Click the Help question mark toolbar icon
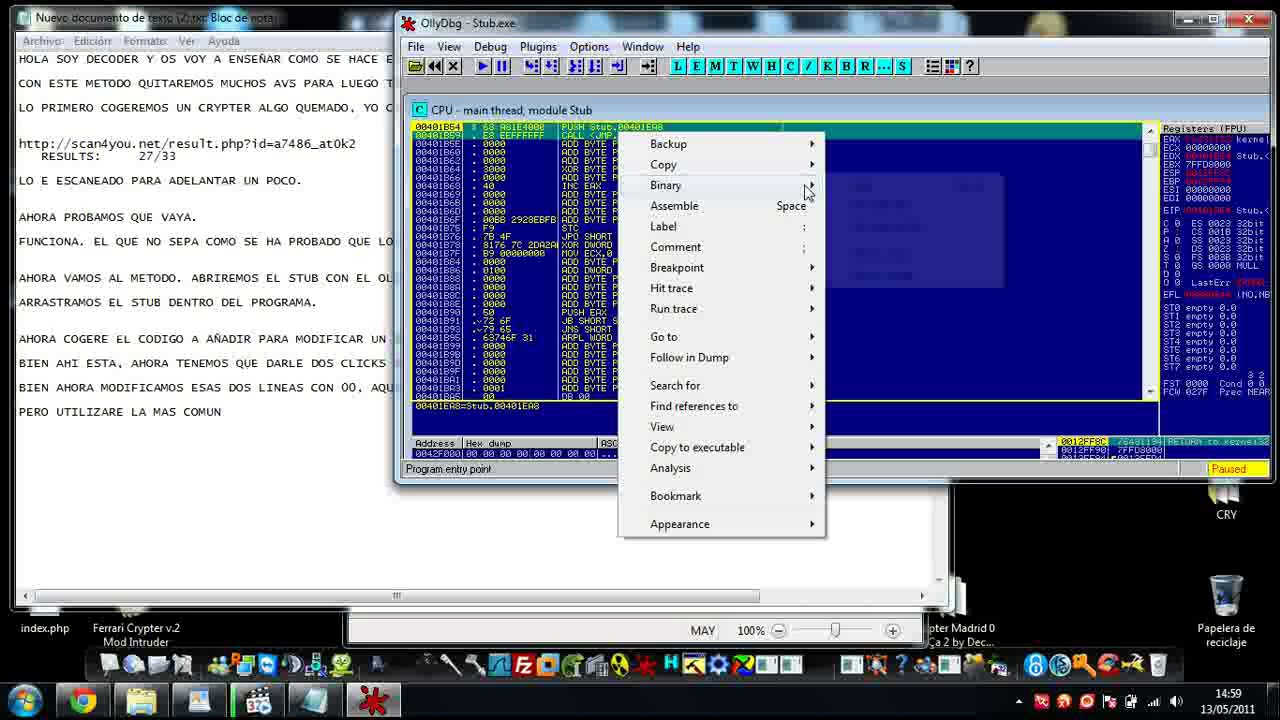 (970, 66)
